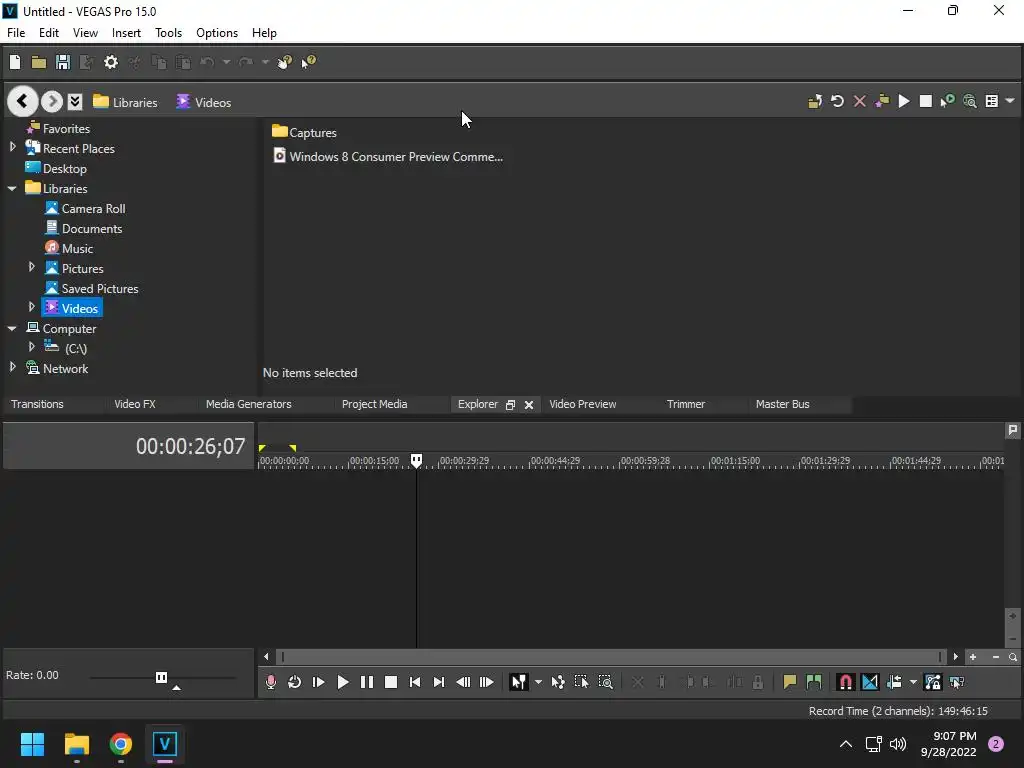Expand the Recent Places tree node
The height and width of the screenshot is (768, 1024).
(12, 148)
